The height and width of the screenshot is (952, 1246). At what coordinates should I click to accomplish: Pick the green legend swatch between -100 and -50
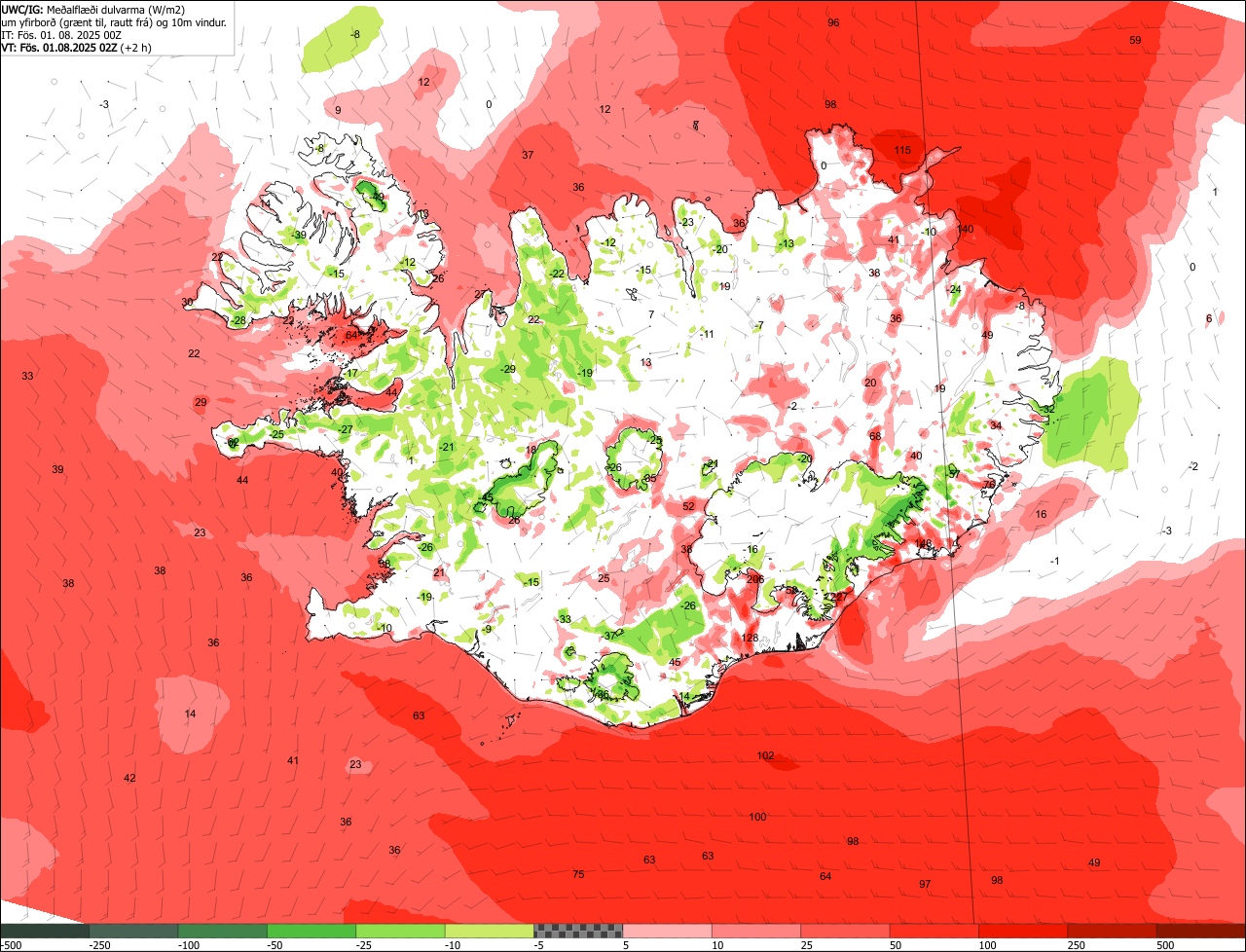click(x=222, y=931)
